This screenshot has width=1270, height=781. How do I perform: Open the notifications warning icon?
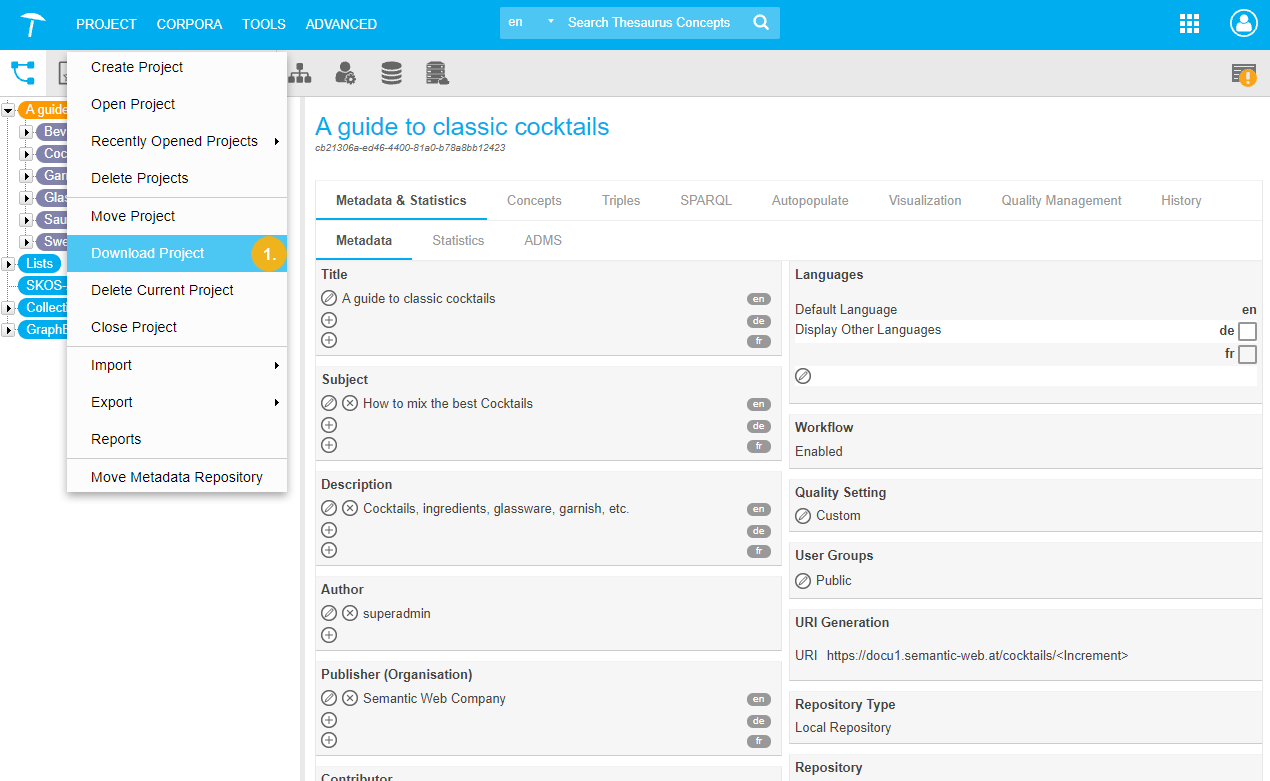coord(1243,74)
